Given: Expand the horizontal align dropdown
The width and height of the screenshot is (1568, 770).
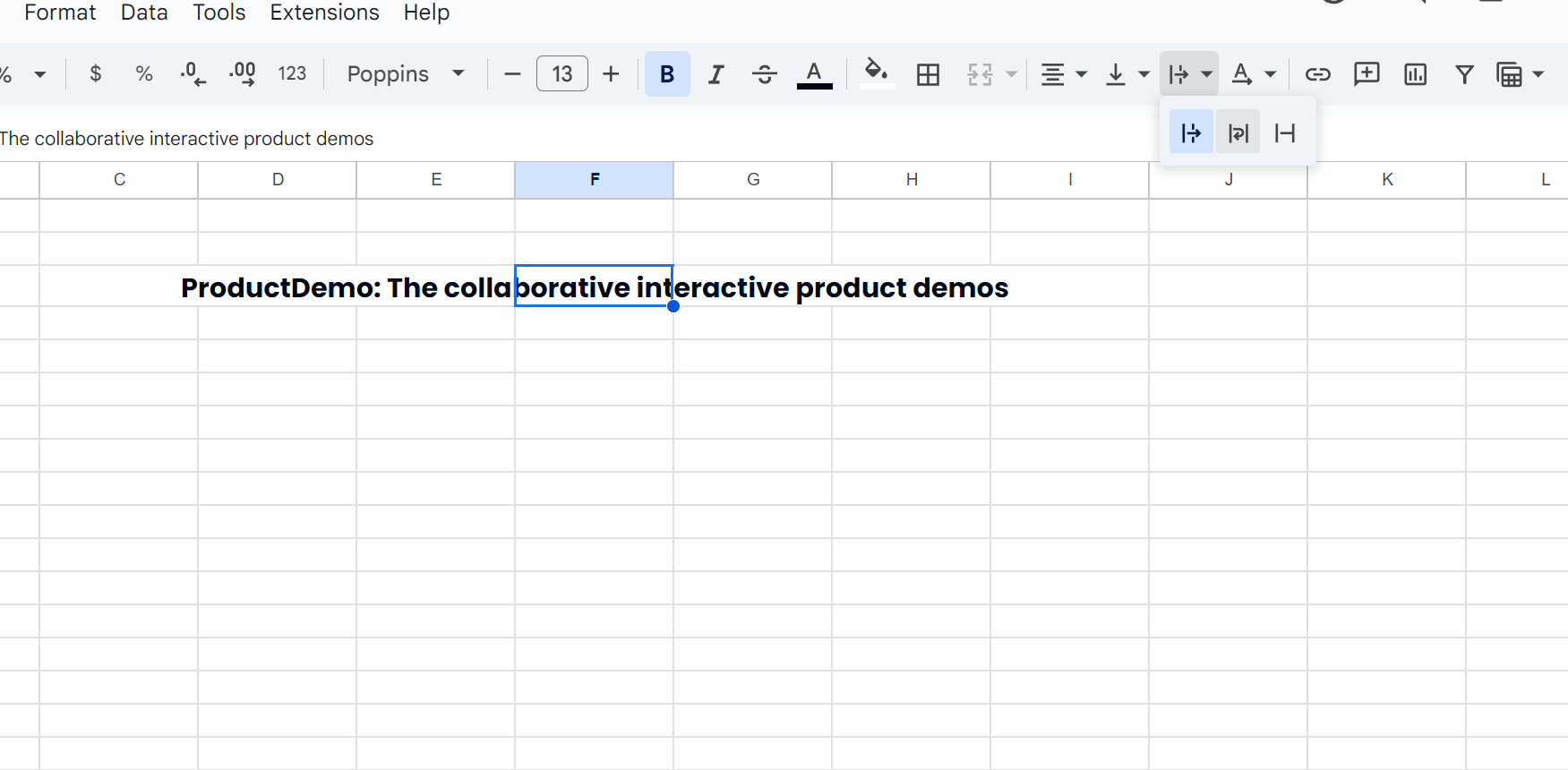Looking at the screenshot, I should 1063,74.
